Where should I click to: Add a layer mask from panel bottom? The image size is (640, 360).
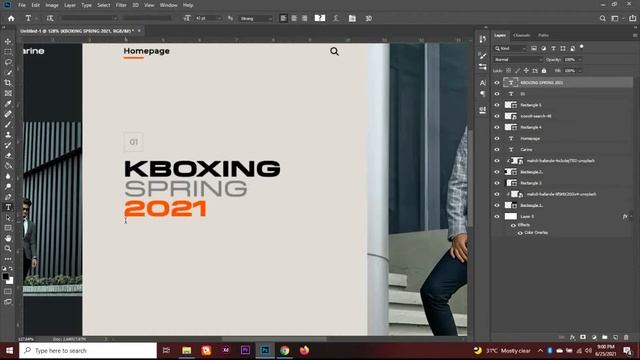tap(583, 337)
